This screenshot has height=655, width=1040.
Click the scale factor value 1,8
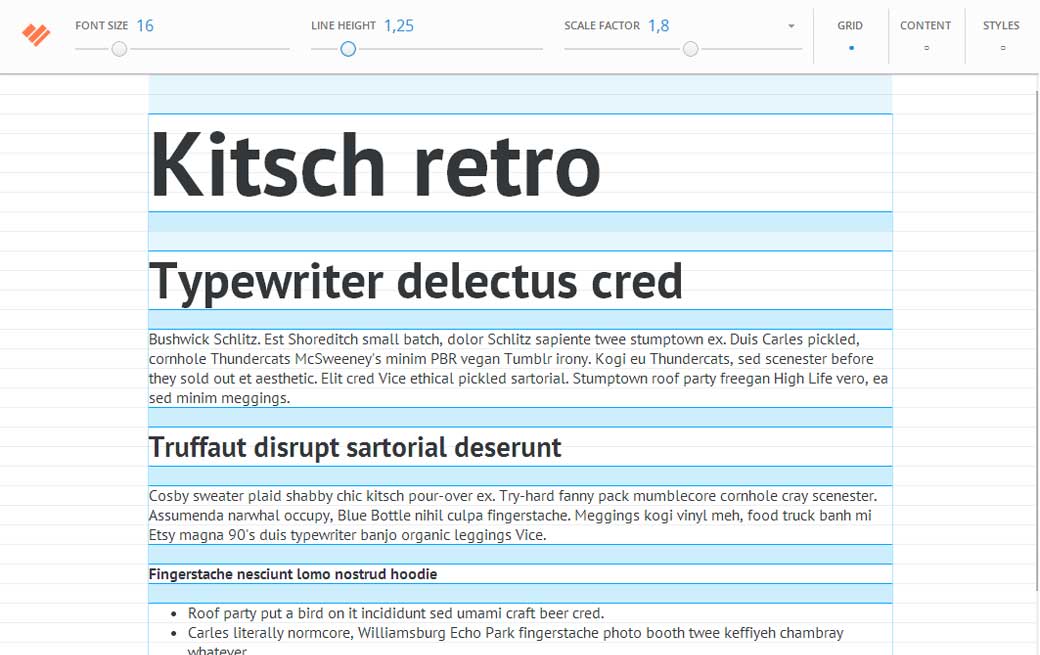[659, 26]
